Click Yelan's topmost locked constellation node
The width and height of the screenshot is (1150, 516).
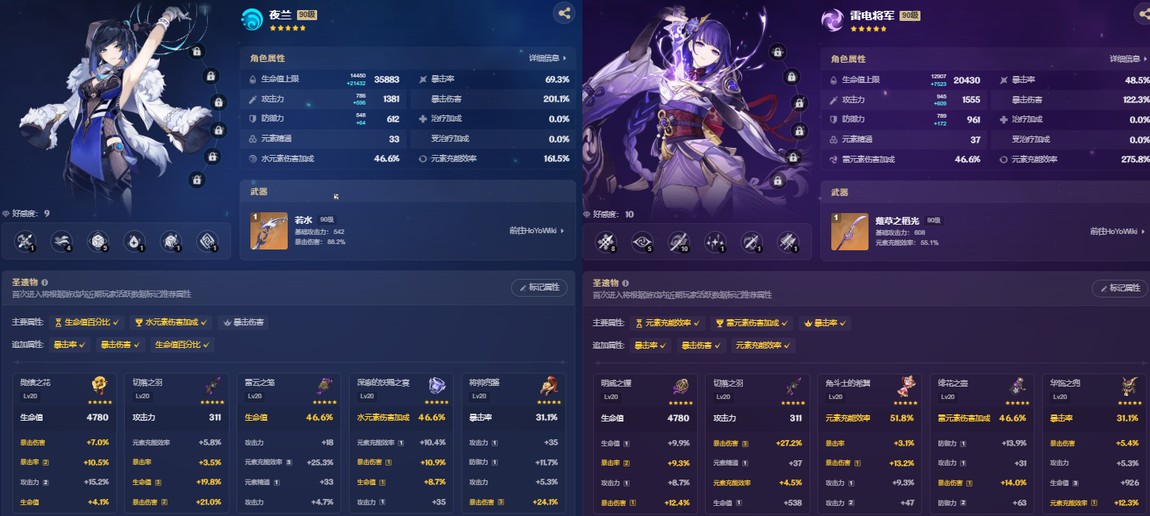(196, 51)
